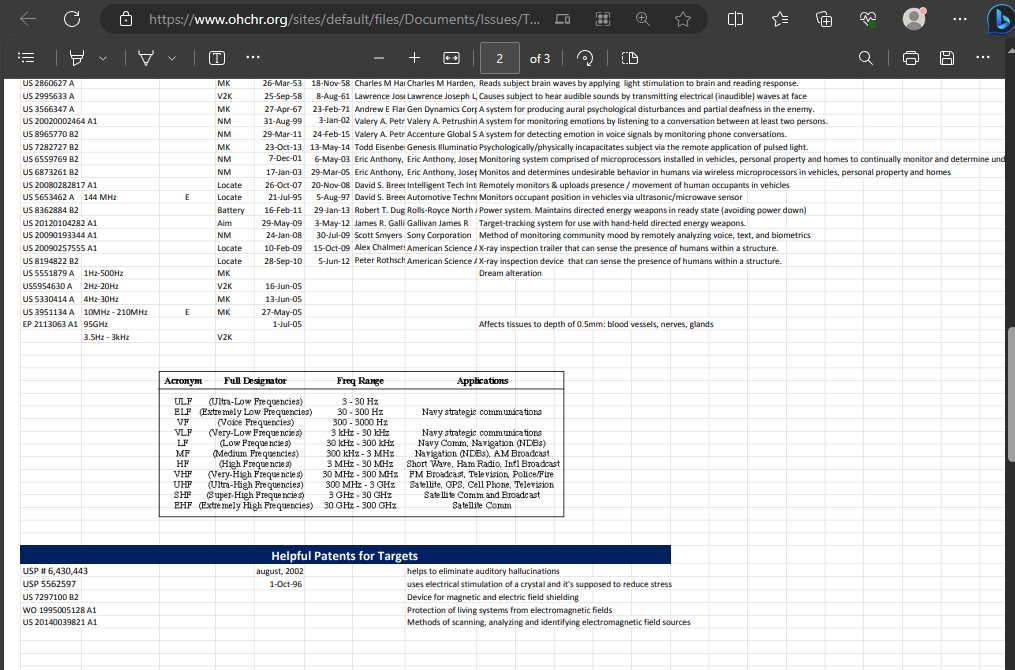Screen dimensions: 1015x670
Task: Open more annotation tools ellipsis
Action: [x=253, y=58]
